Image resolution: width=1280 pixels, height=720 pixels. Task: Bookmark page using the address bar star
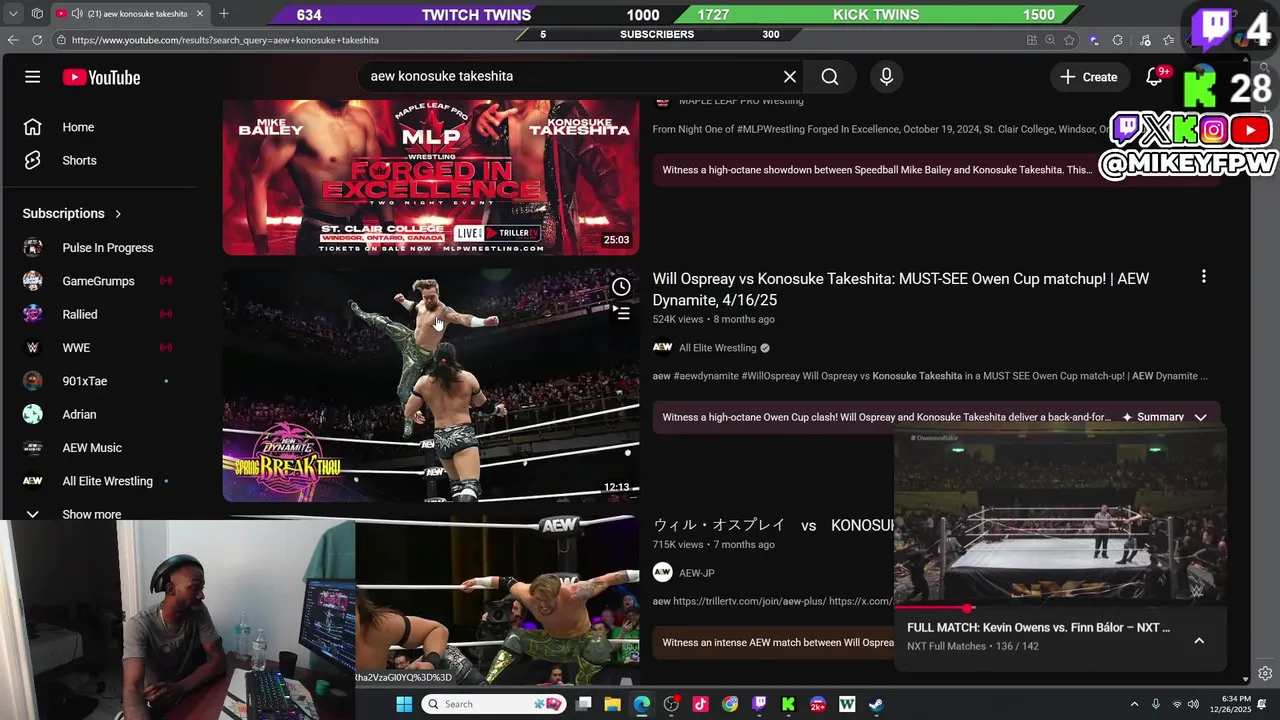[x=1069, y=40]
